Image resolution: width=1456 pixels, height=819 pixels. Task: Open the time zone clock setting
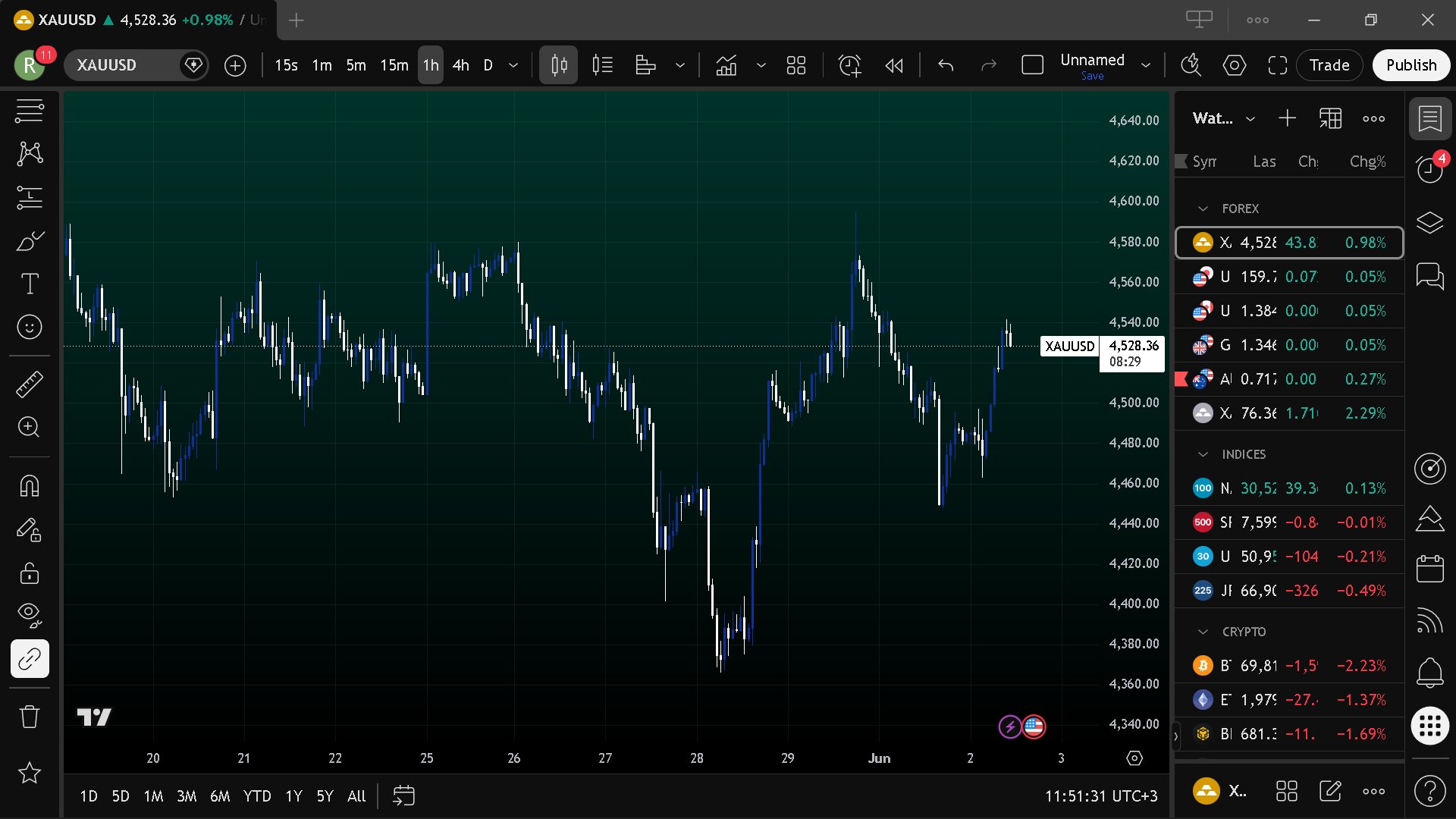tap(1101, 796)
